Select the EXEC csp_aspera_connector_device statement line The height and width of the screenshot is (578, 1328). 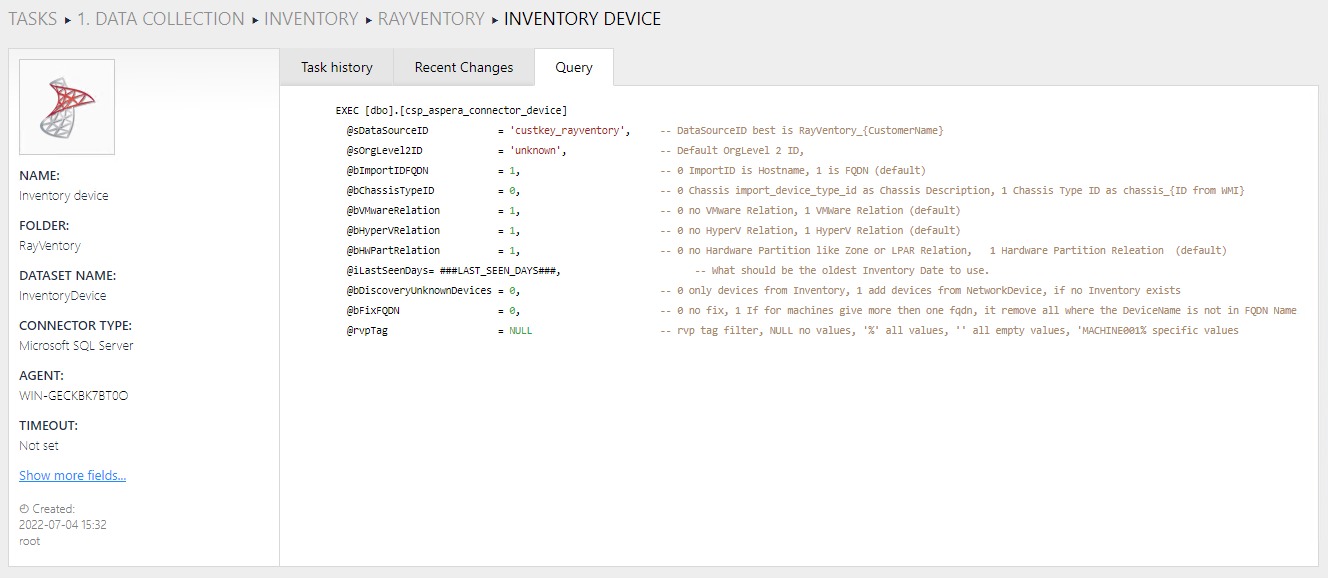448,110
